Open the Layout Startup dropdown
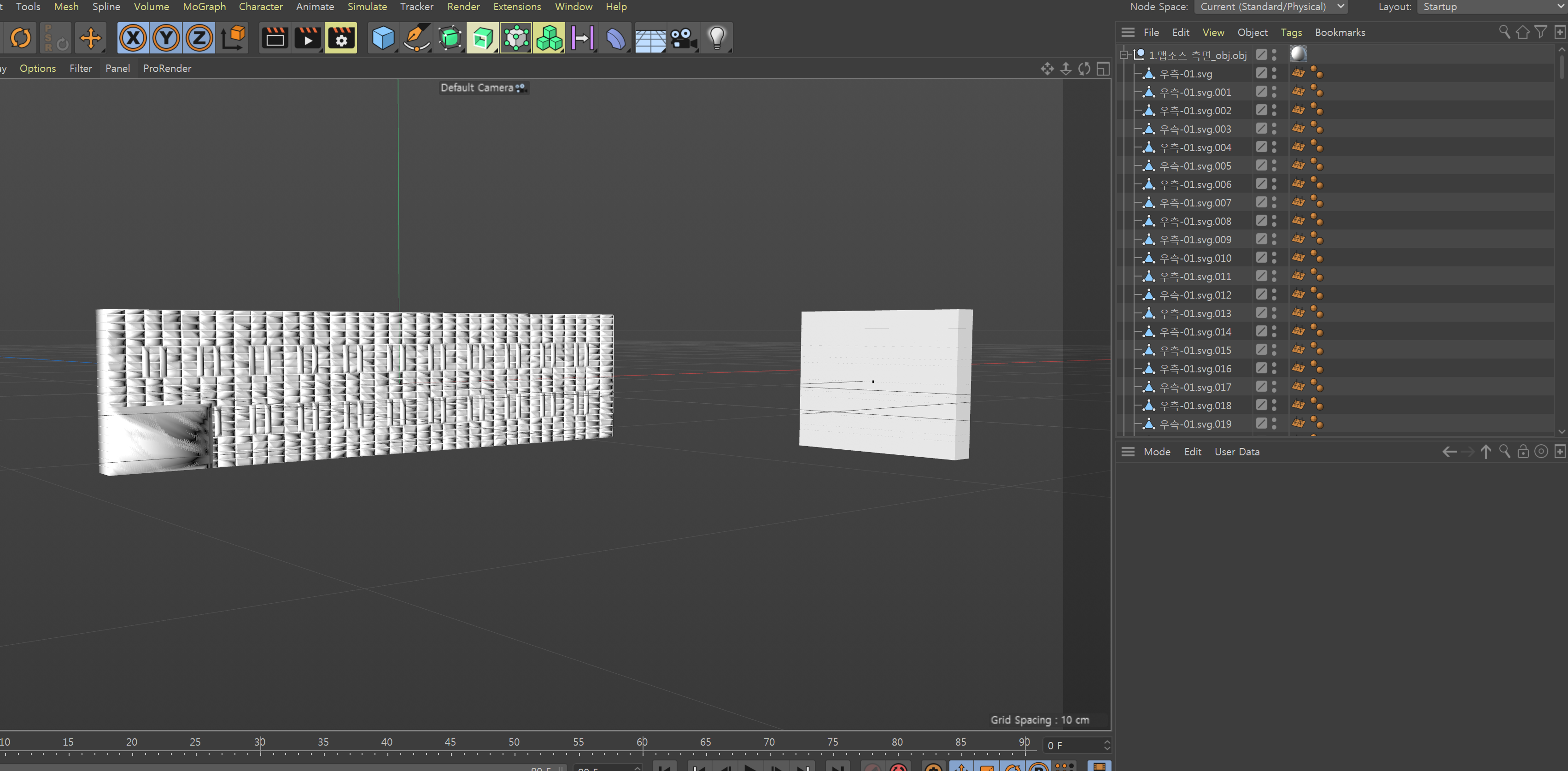1568x771 pixels. pos(1492,7)
